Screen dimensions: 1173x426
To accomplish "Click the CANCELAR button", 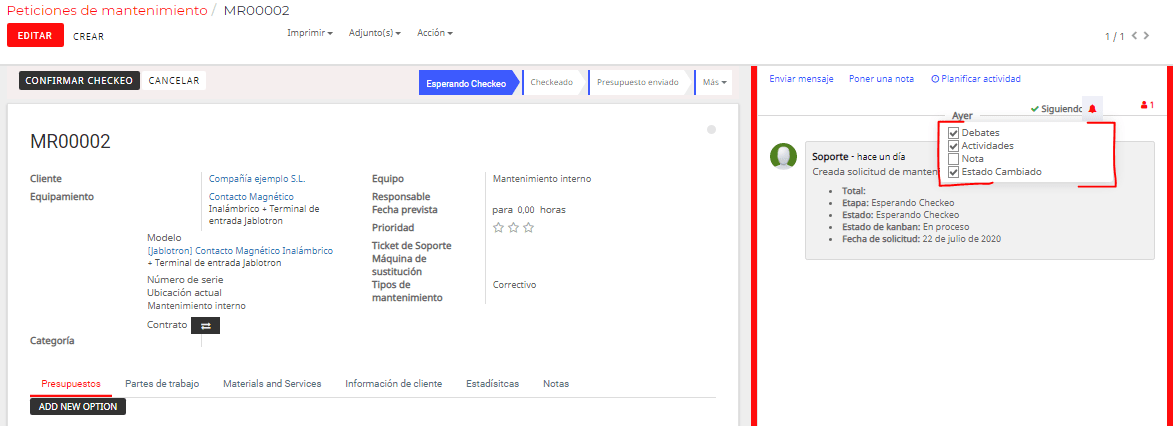I will pos(174,81).
